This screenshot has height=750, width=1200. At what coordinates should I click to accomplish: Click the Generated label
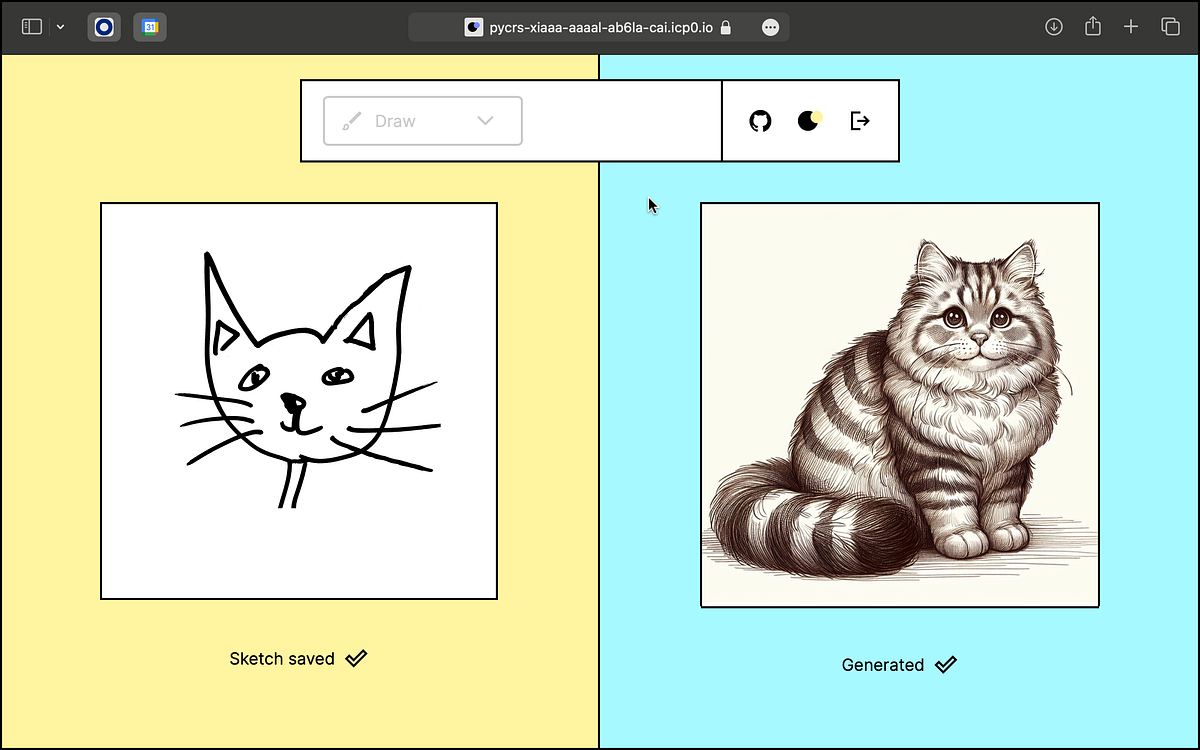tap(883, 664)
